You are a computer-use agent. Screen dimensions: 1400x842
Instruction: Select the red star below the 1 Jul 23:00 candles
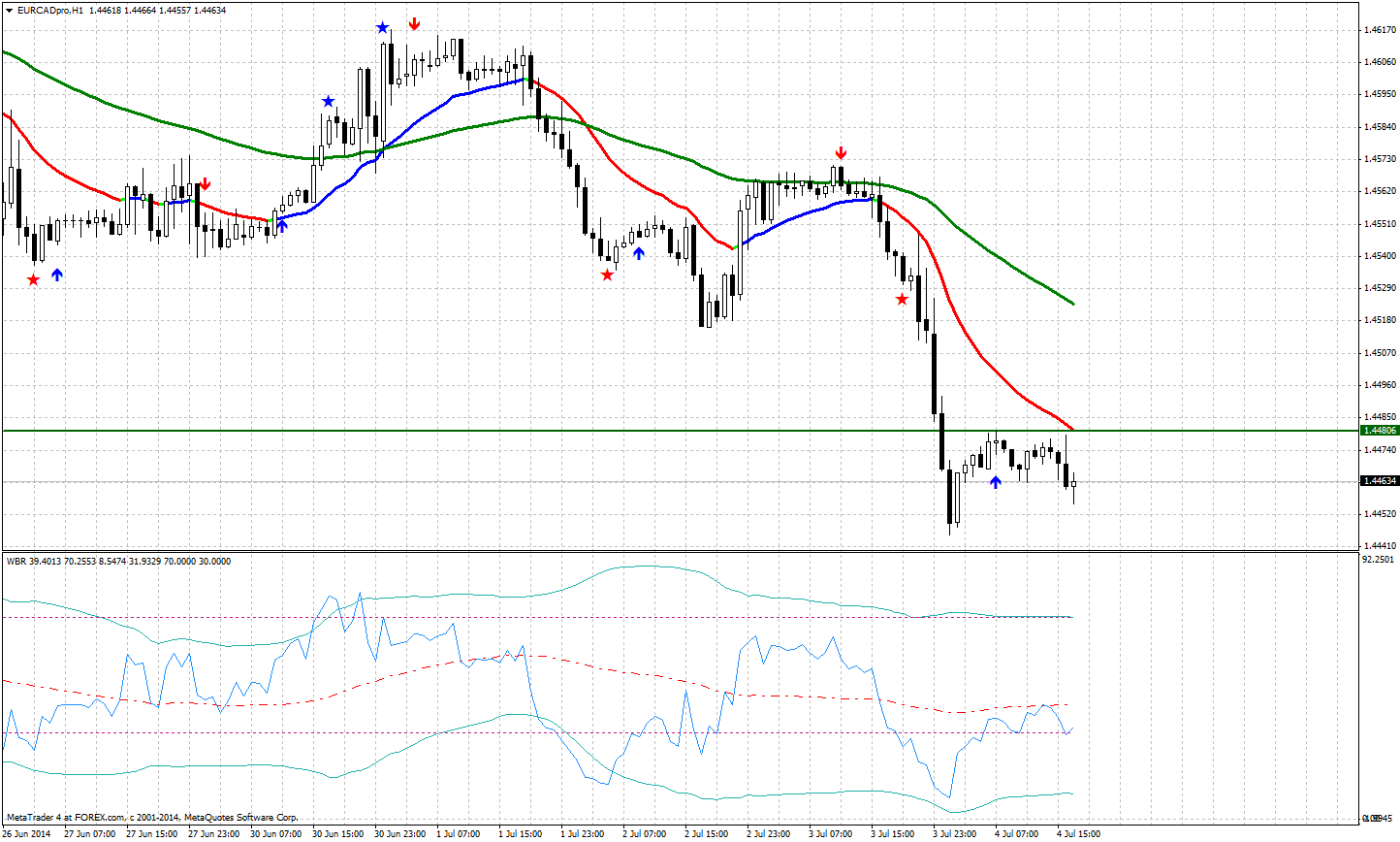608,274
